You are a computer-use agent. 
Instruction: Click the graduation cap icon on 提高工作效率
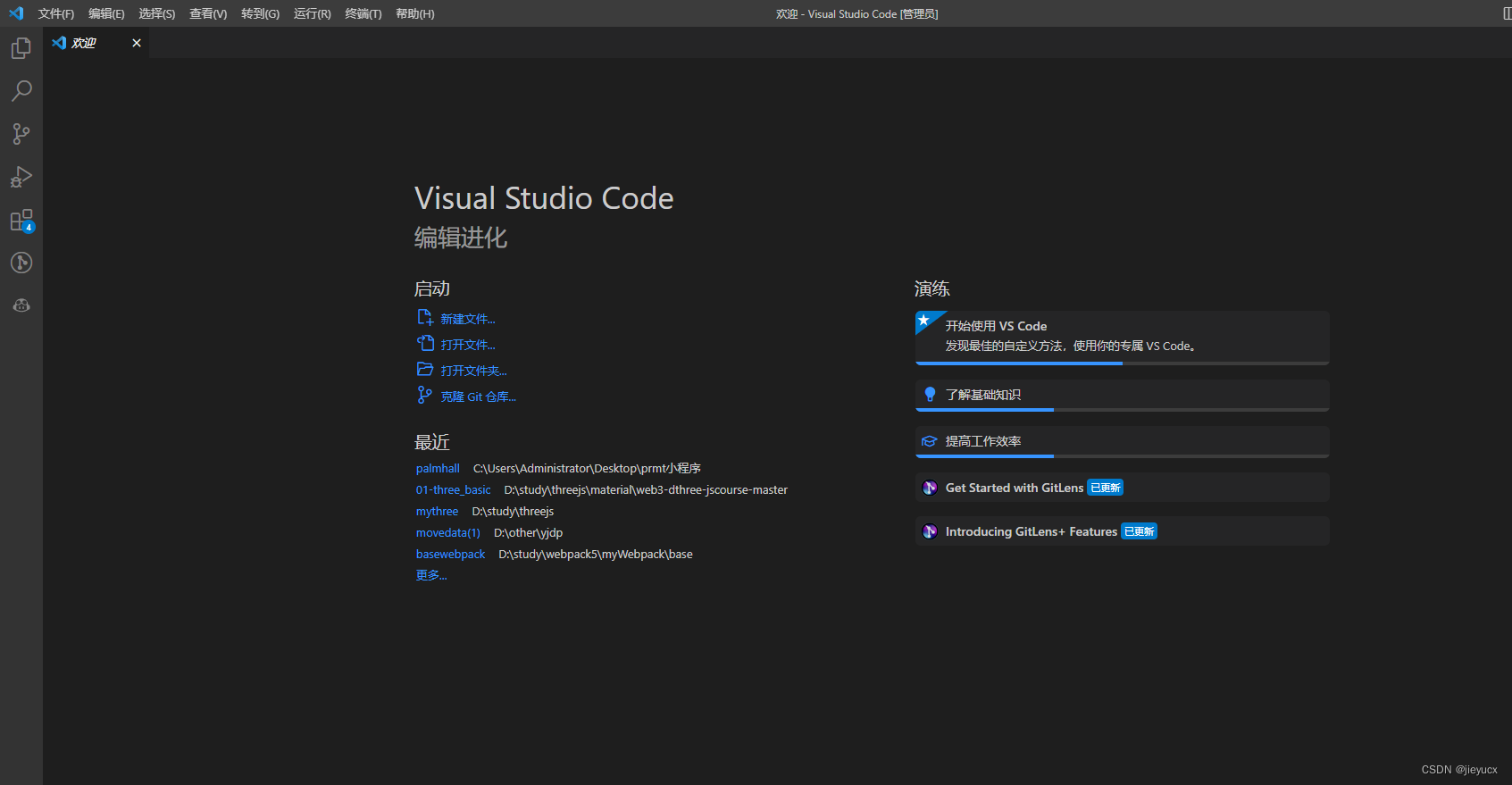click(930, 441)
